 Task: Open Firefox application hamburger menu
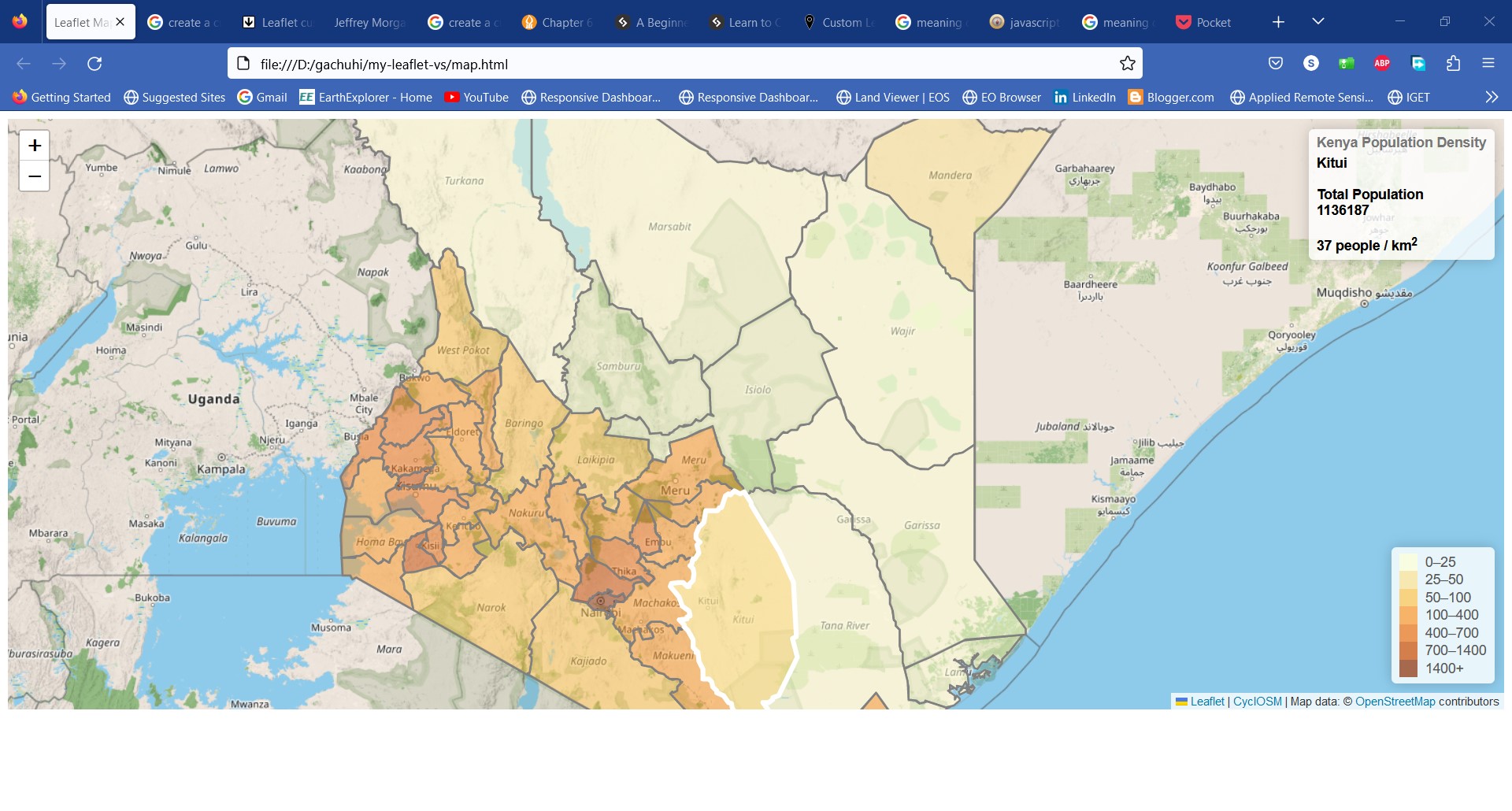(x=1488, y=64)
